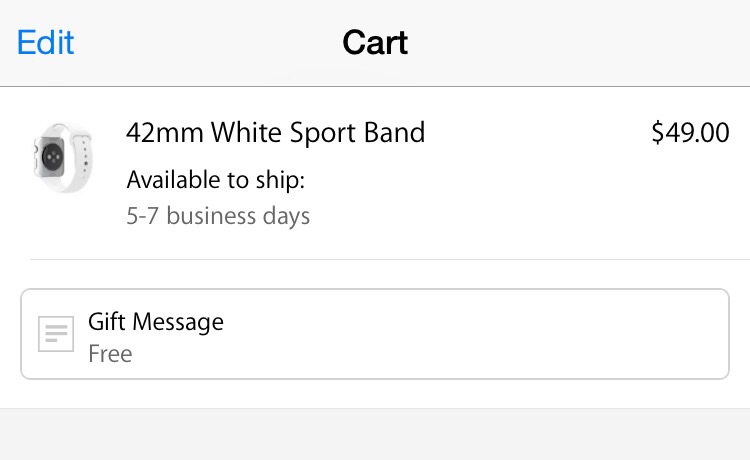Click white margin beneath the Gift Message box

click(375, 394)
